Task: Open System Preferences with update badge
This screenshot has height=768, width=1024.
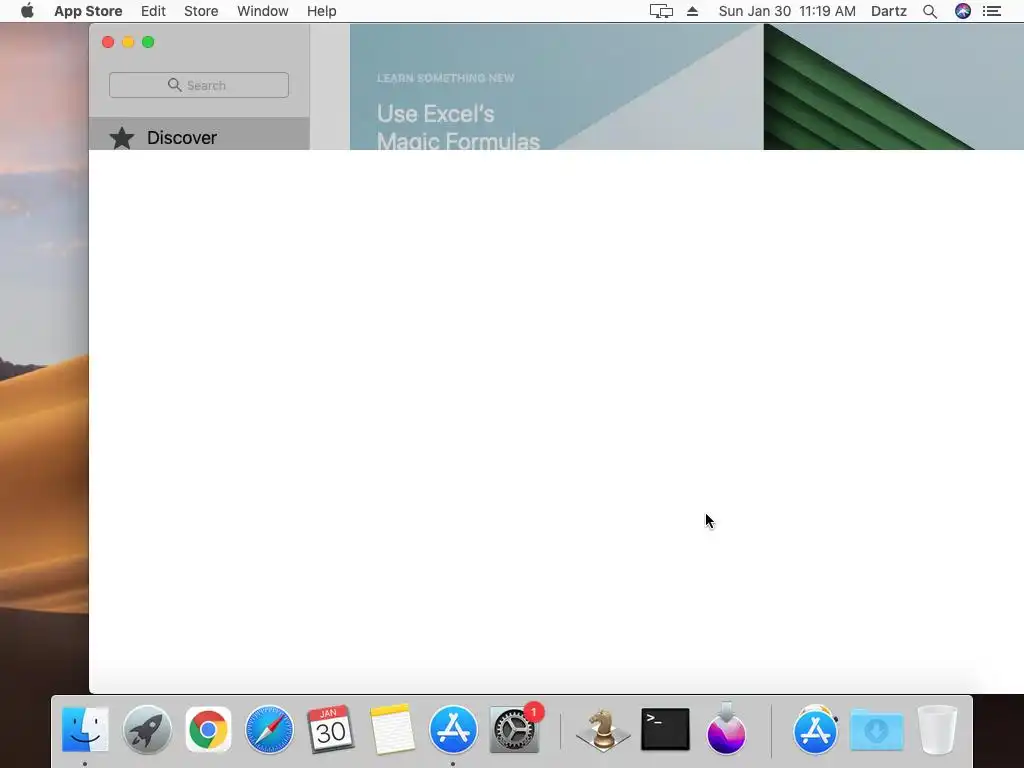Action: click(515, 729)
